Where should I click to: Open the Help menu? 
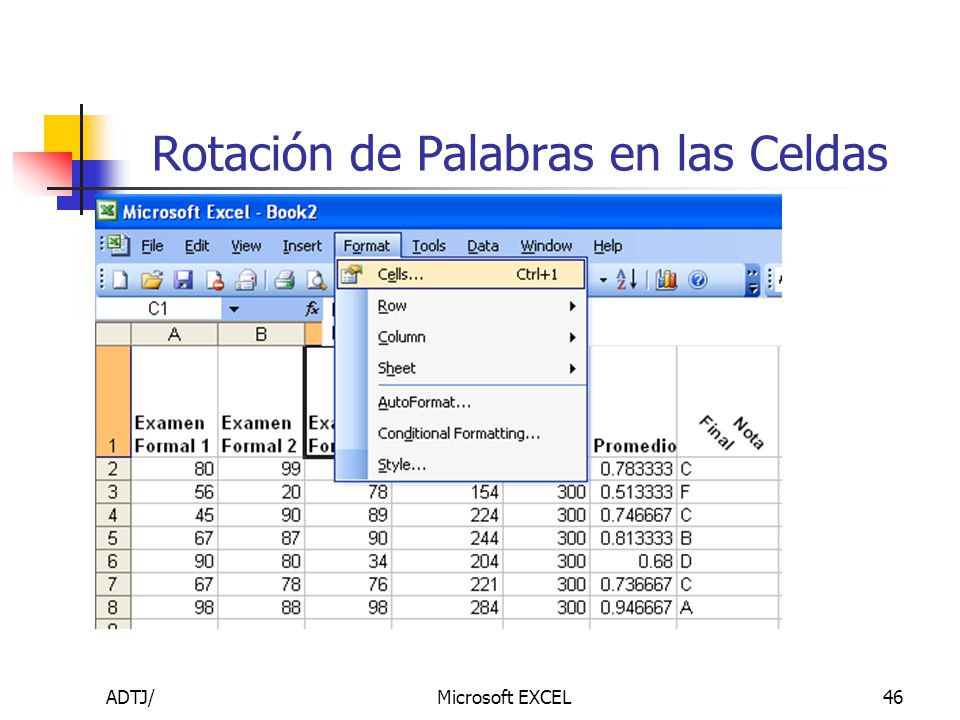tap(607, 246)
